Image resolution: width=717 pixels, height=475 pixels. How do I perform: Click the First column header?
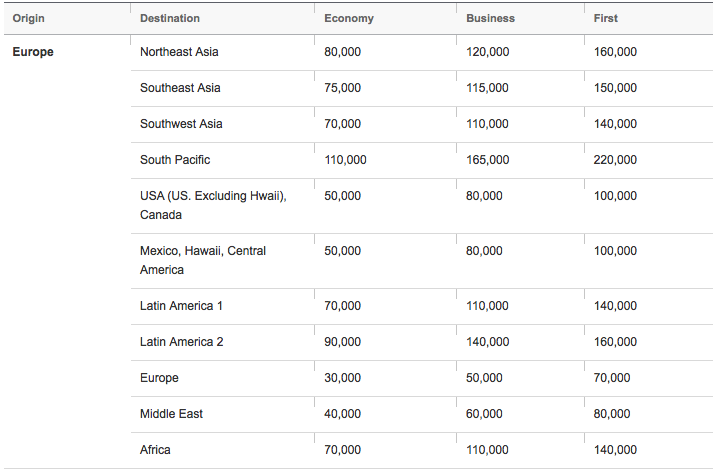tap(606, 18)
